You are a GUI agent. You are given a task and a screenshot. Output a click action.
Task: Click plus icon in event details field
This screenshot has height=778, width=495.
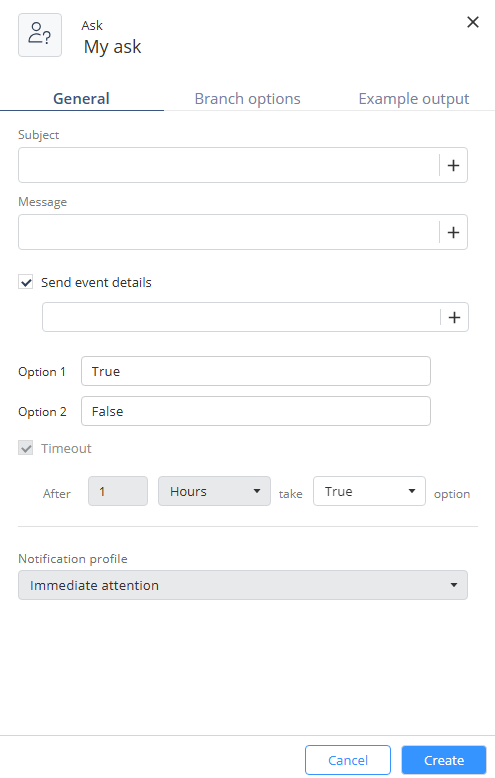[454, 317]
